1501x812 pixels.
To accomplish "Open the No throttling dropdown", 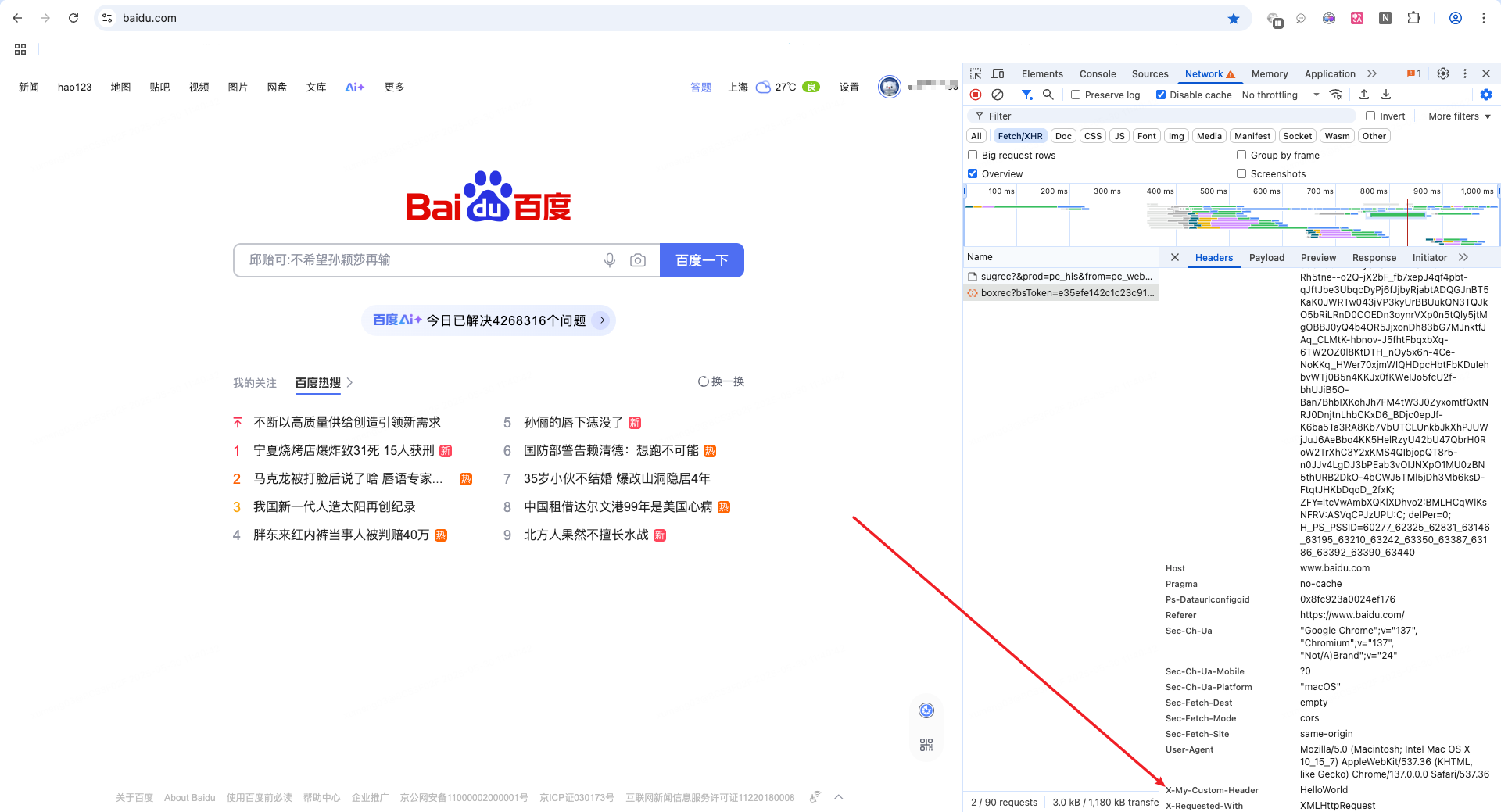I will click(1281, 95).
